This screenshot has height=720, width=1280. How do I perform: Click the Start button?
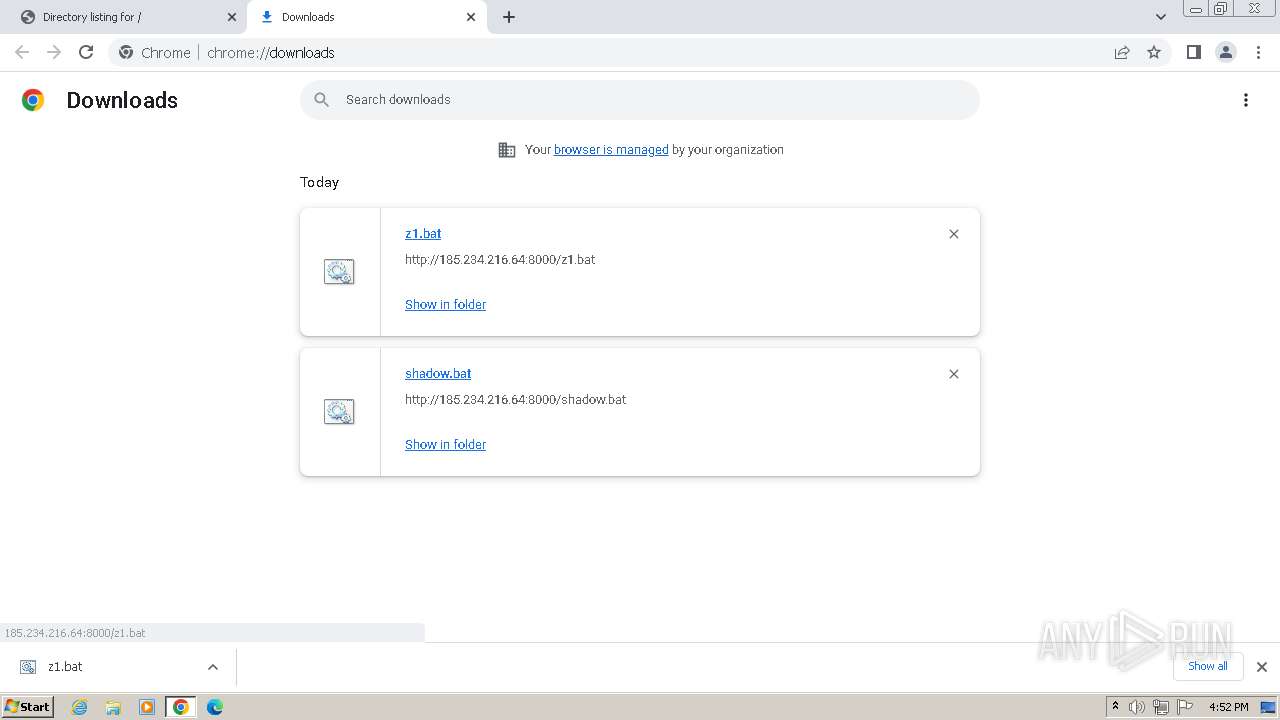click(x=27, y=707)
